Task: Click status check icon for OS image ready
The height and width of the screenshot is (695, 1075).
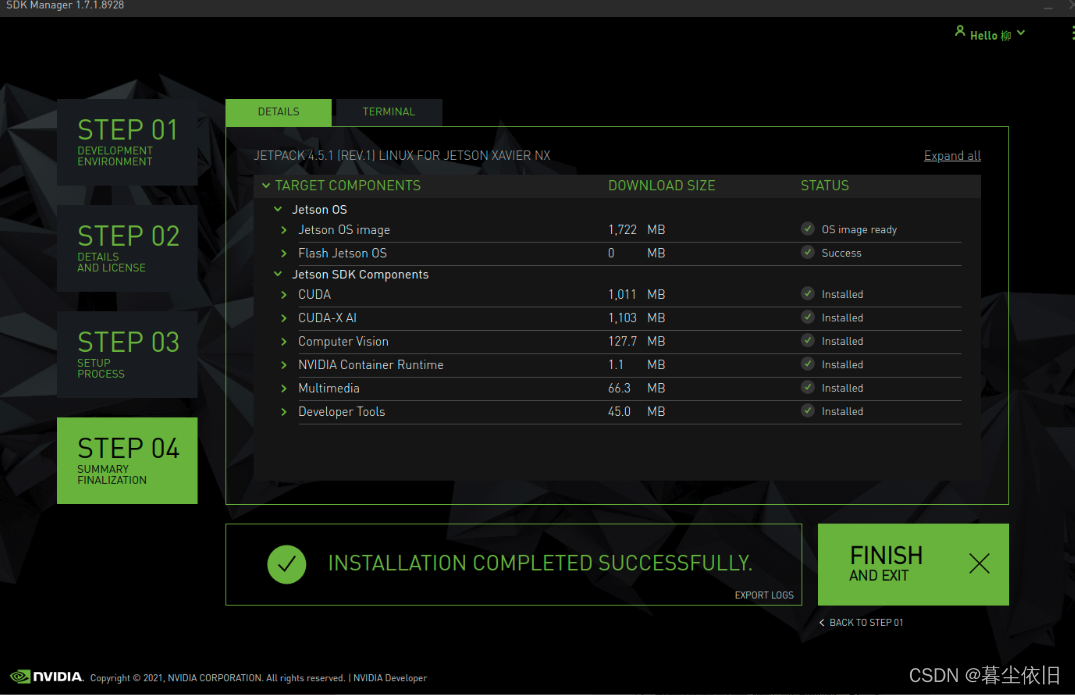Action: [808, 228]
